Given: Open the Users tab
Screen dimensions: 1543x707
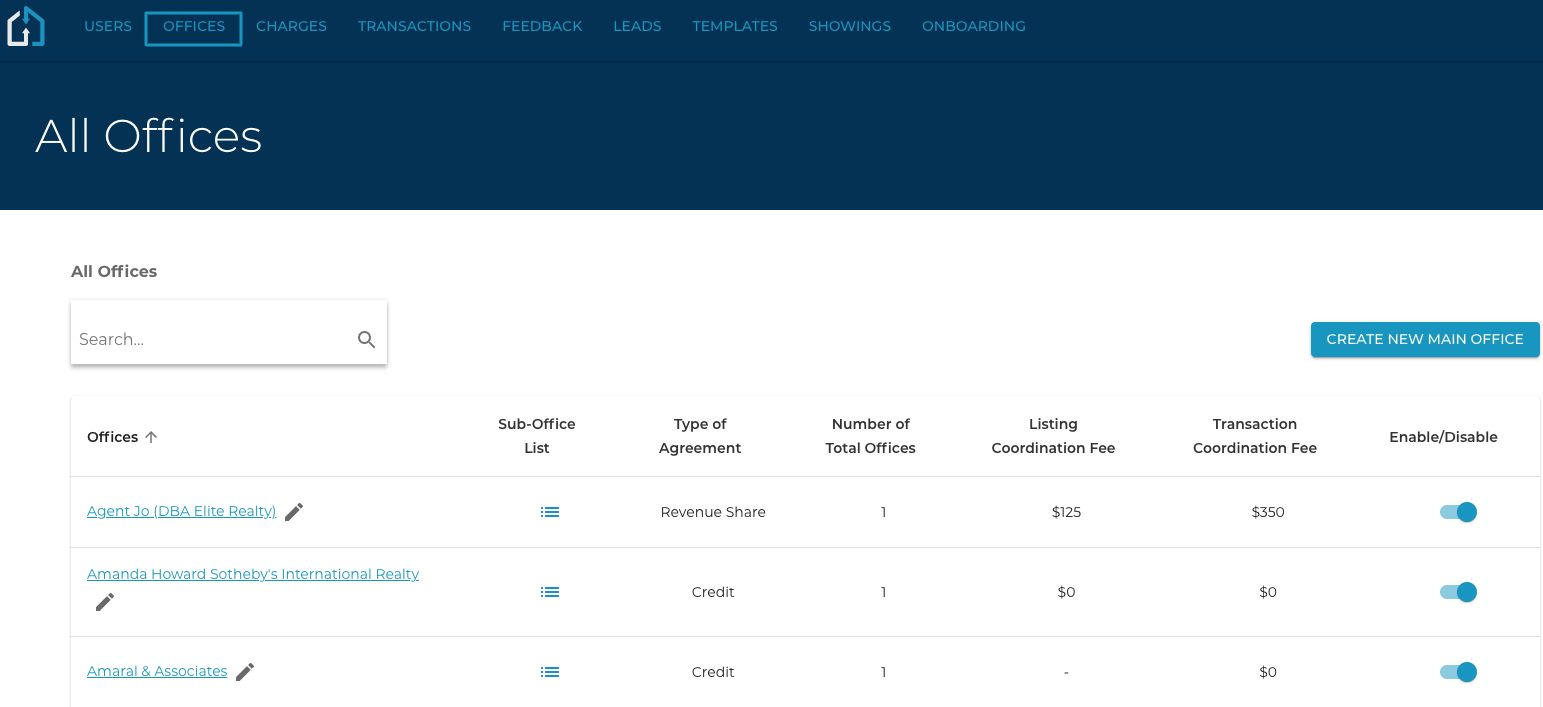Looking at the screenshot, I should [x=108, y=27].
